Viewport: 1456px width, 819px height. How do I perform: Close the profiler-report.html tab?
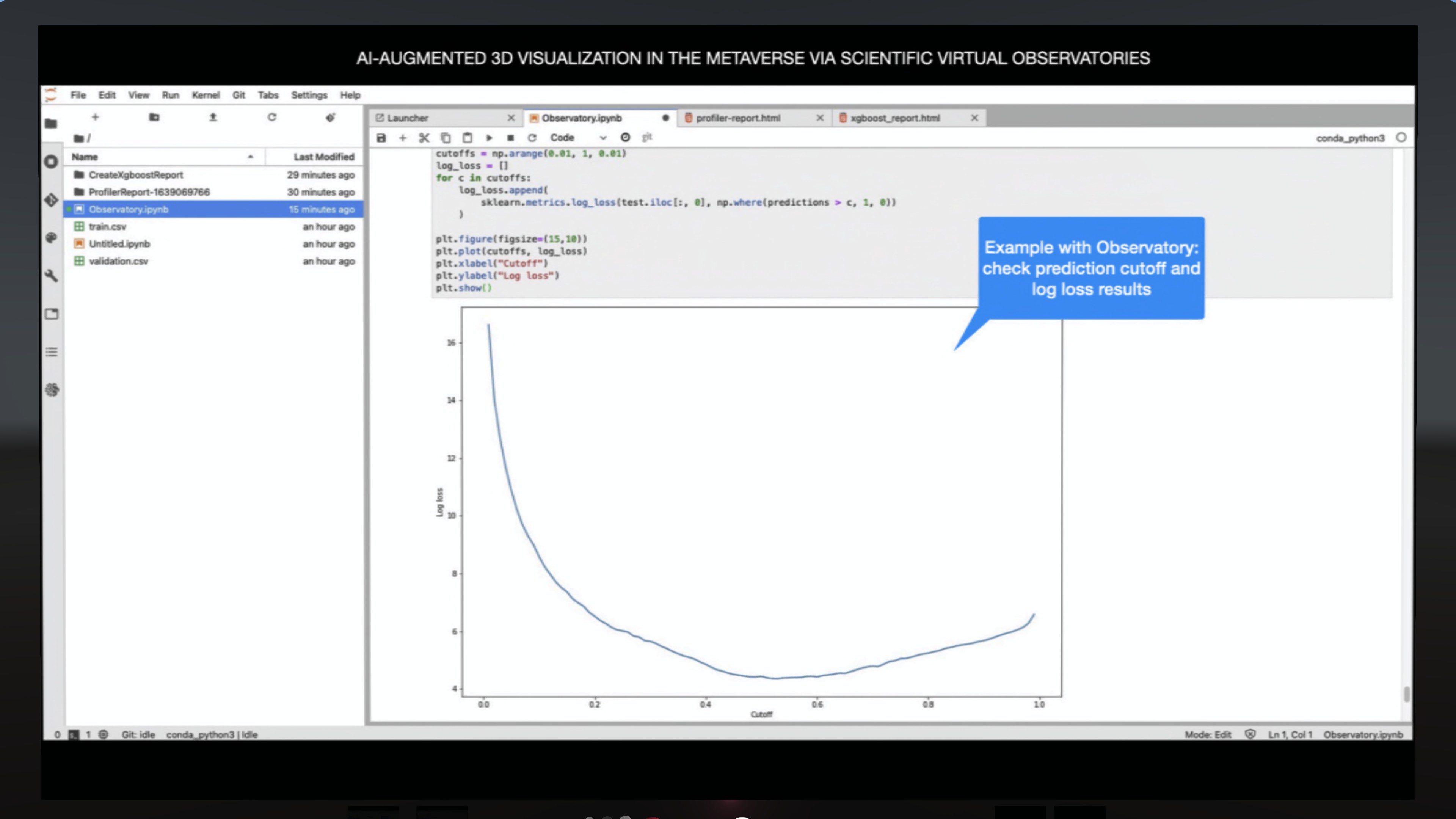point(819,118)
